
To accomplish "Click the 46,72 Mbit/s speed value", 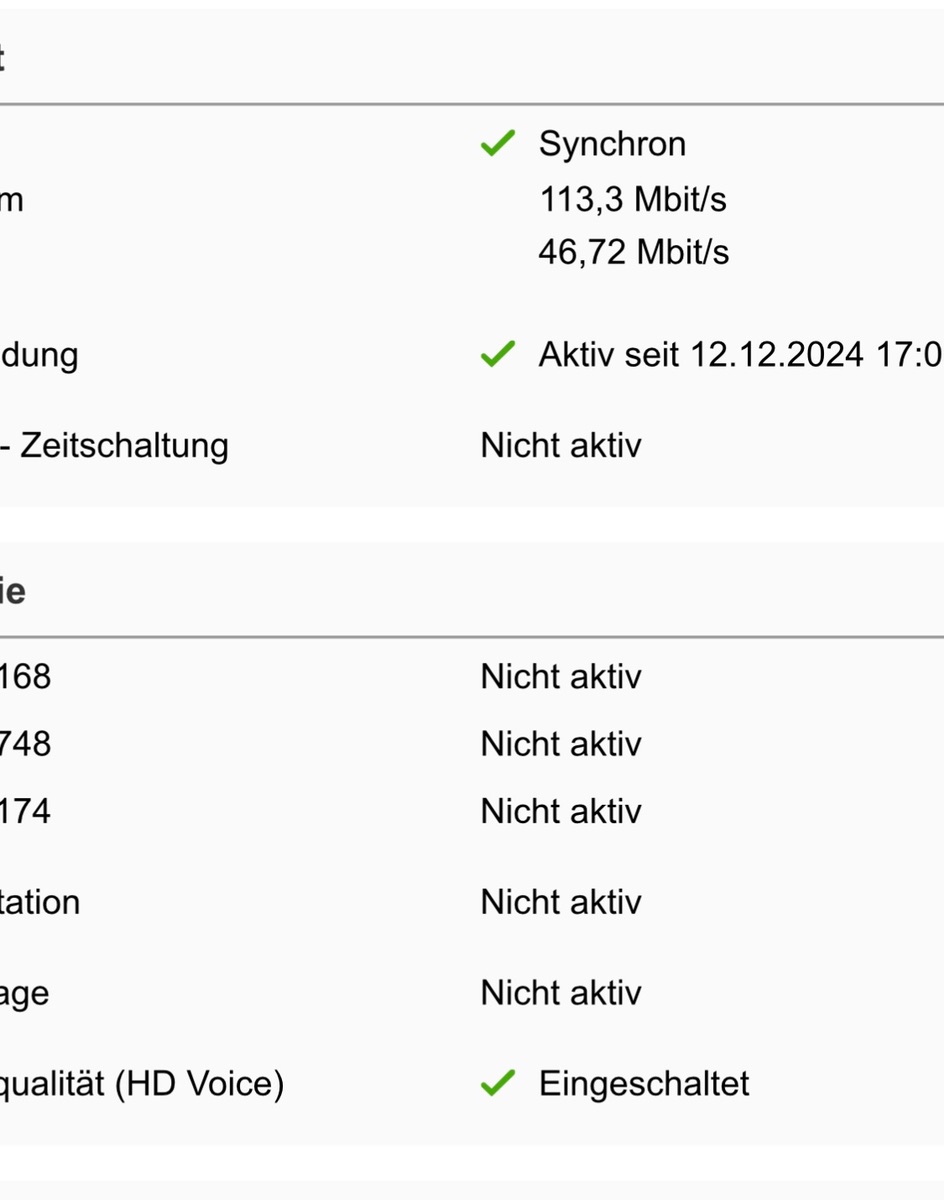I will click(633, 252).
